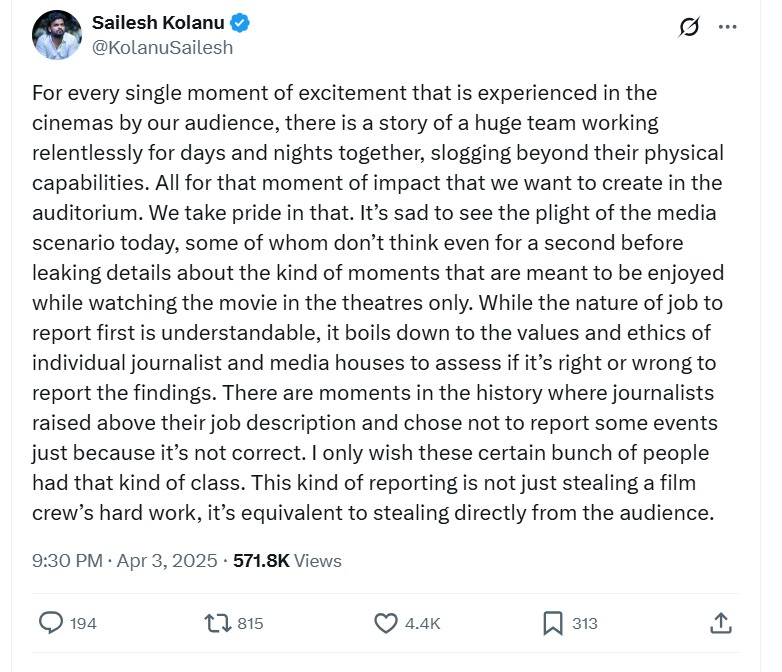Click the 9:30 PM timestamp
The height and width of the screenshot is (672, 782).
pos(67,561)
